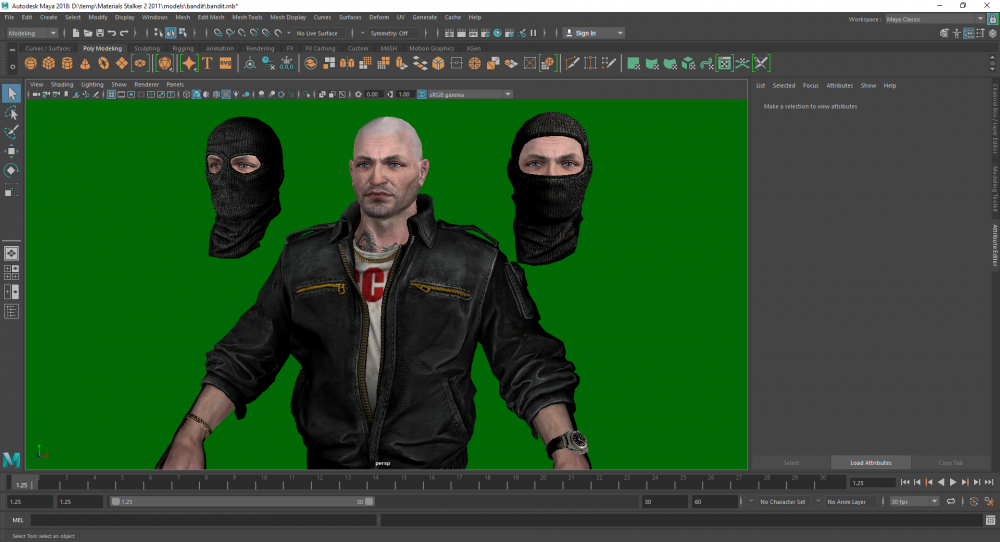The height and width of the screenshot is (542, 1000).
Task: Select the Paint Selection tool
Action: (11, 132)
